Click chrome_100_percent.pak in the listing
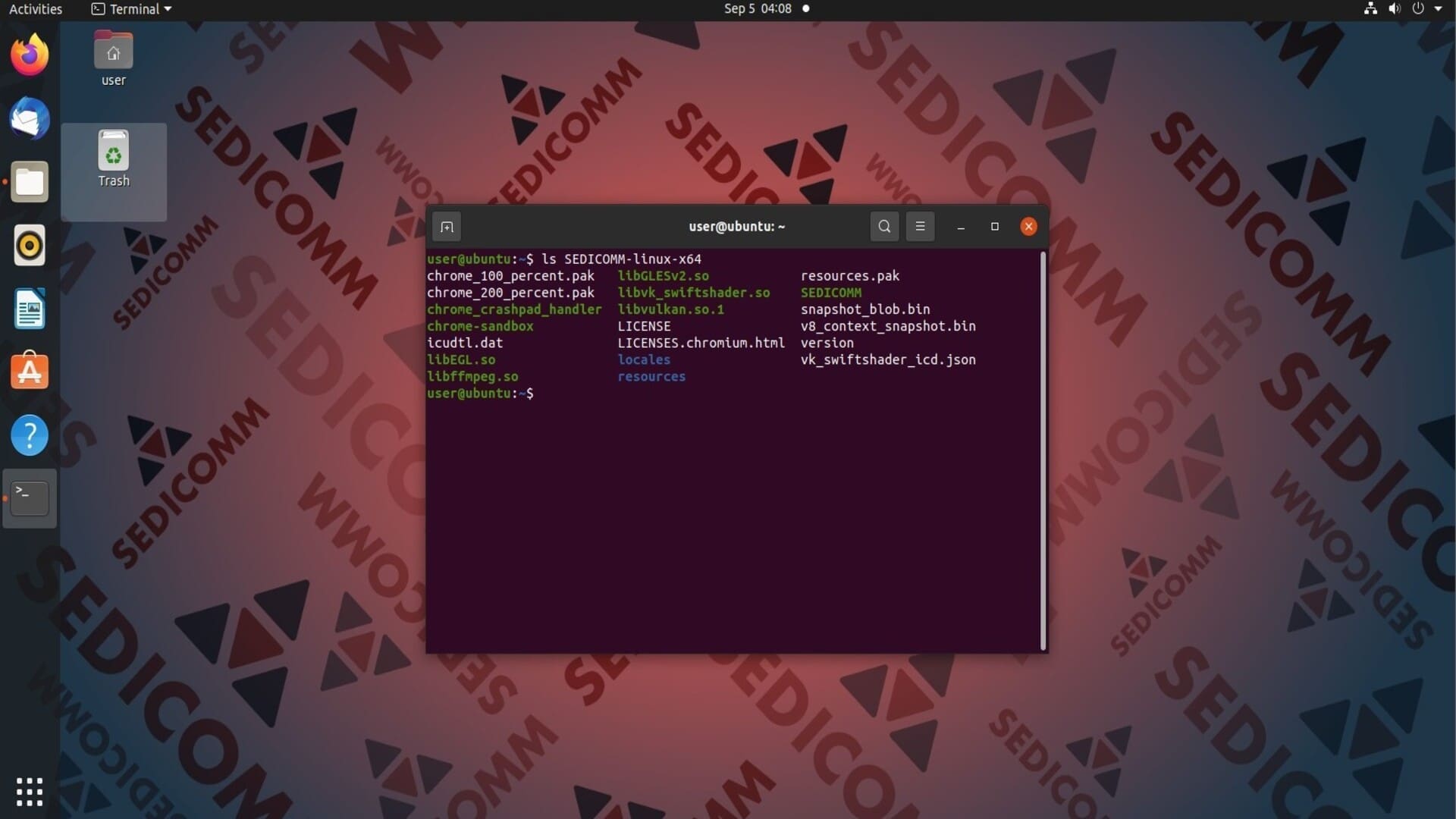The image size is (1456, 819). [510, 276]
